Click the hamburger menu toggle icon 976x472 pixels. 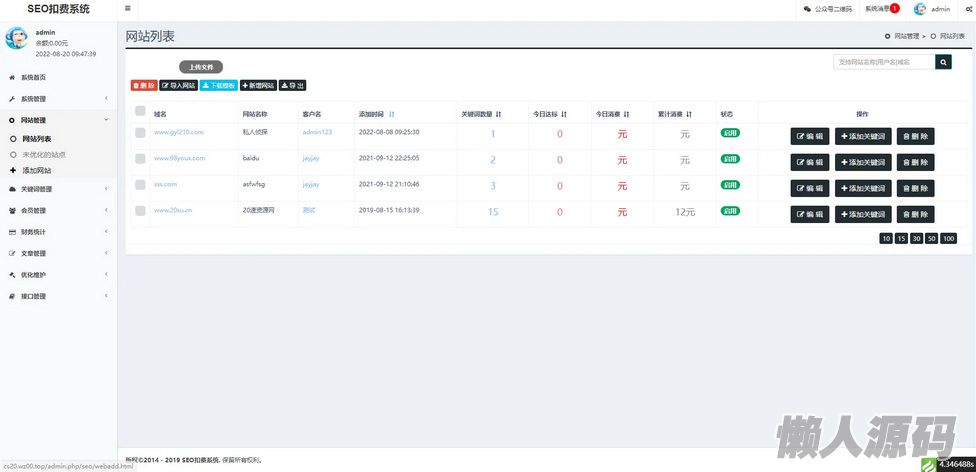coord(128,9)
